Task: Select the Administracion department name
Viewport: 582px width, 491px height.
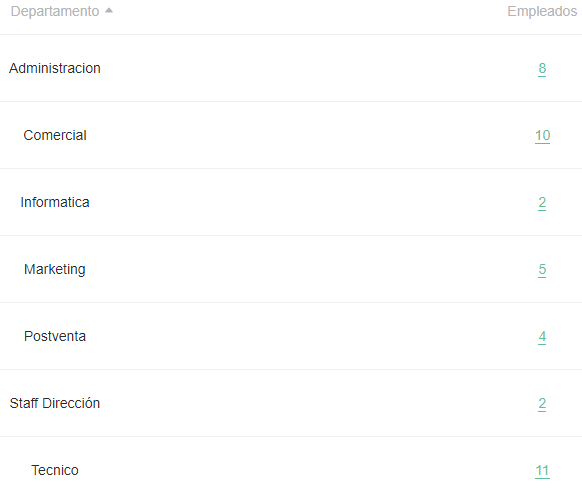Action: coord(55,68)
